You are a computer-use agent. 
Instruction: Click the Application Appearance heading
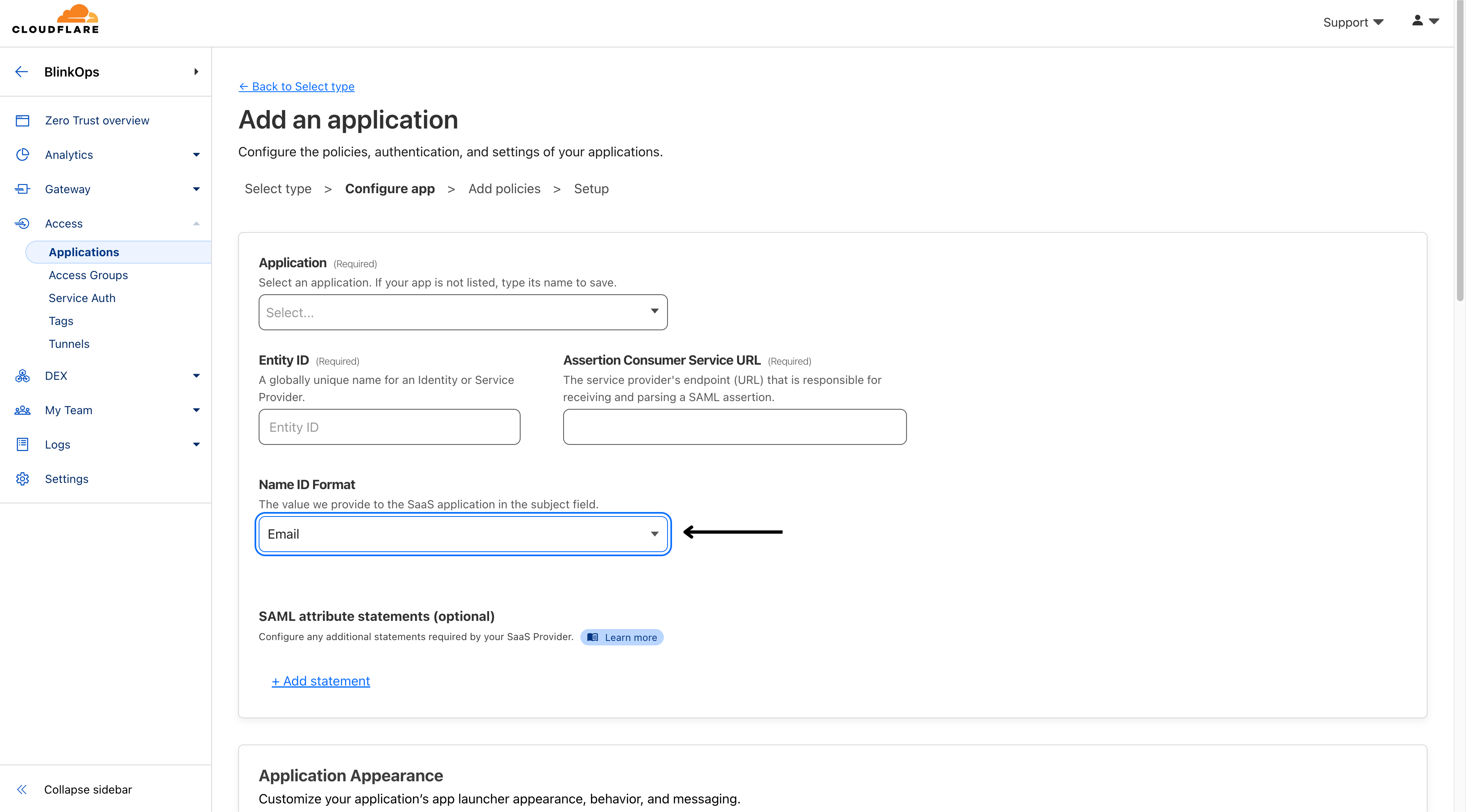[x=351, y=776]
